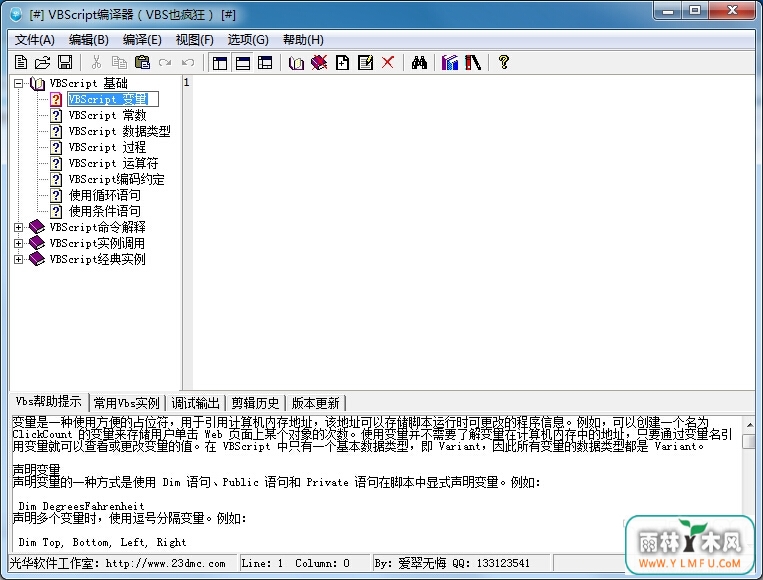Click the purple book icon of VBScript经典实例

36,259
